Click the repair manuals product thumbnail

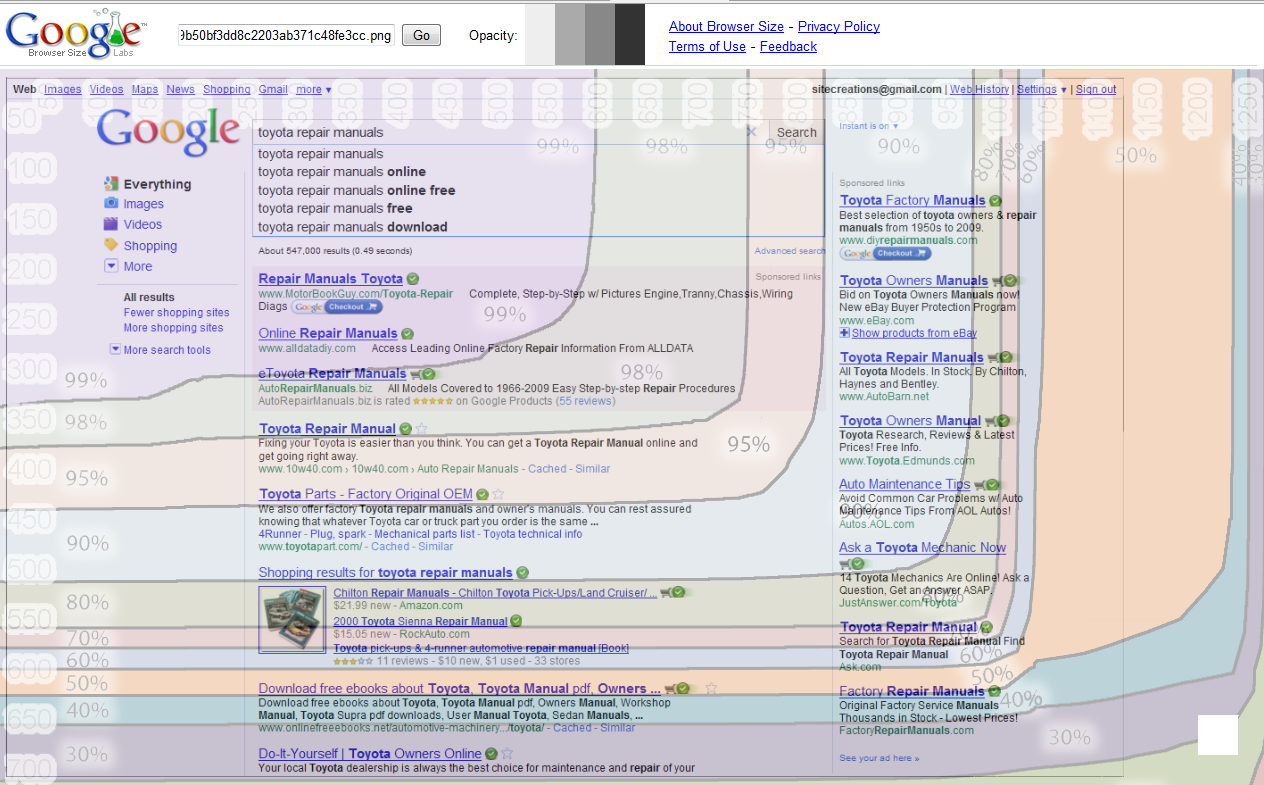[x=292, y=620]
